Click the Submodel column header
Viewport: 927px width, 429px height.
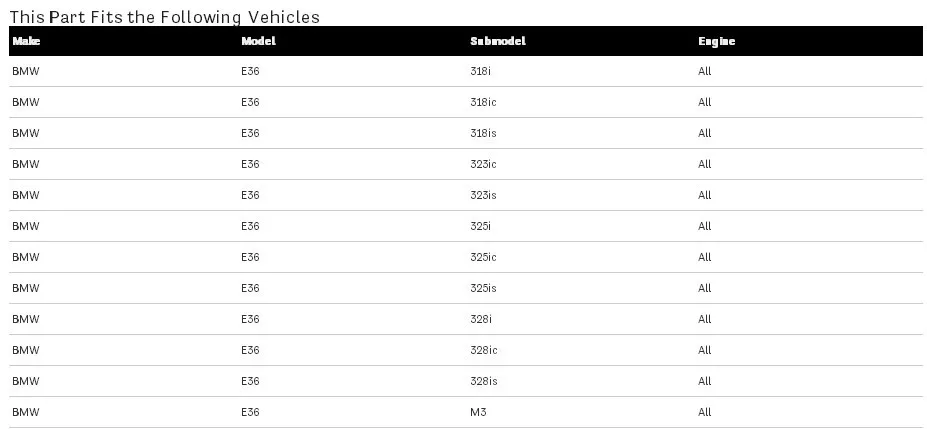pyautogui.click(x=498, y=41)
